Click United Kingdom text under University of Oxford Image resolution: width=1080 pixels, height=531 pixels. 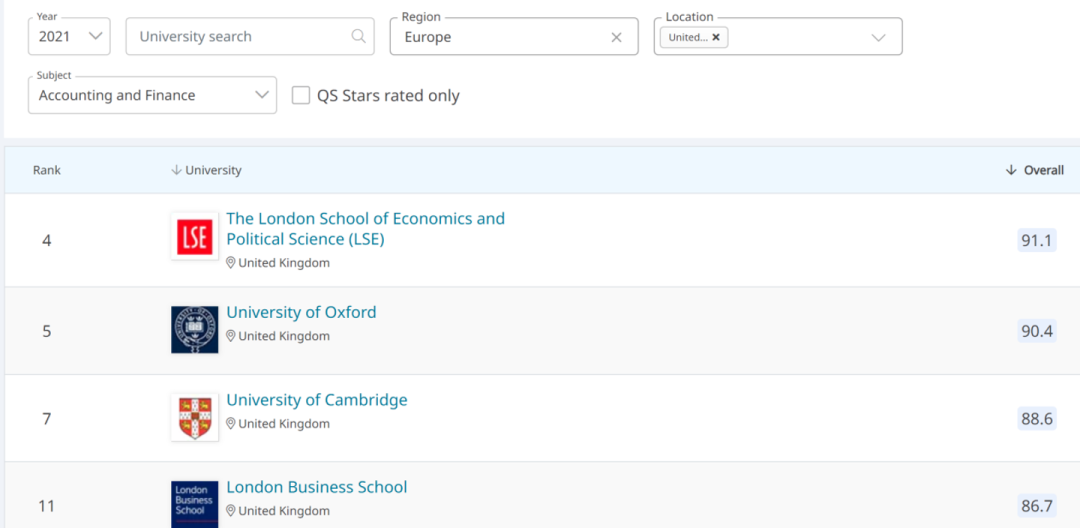point(284,336)
